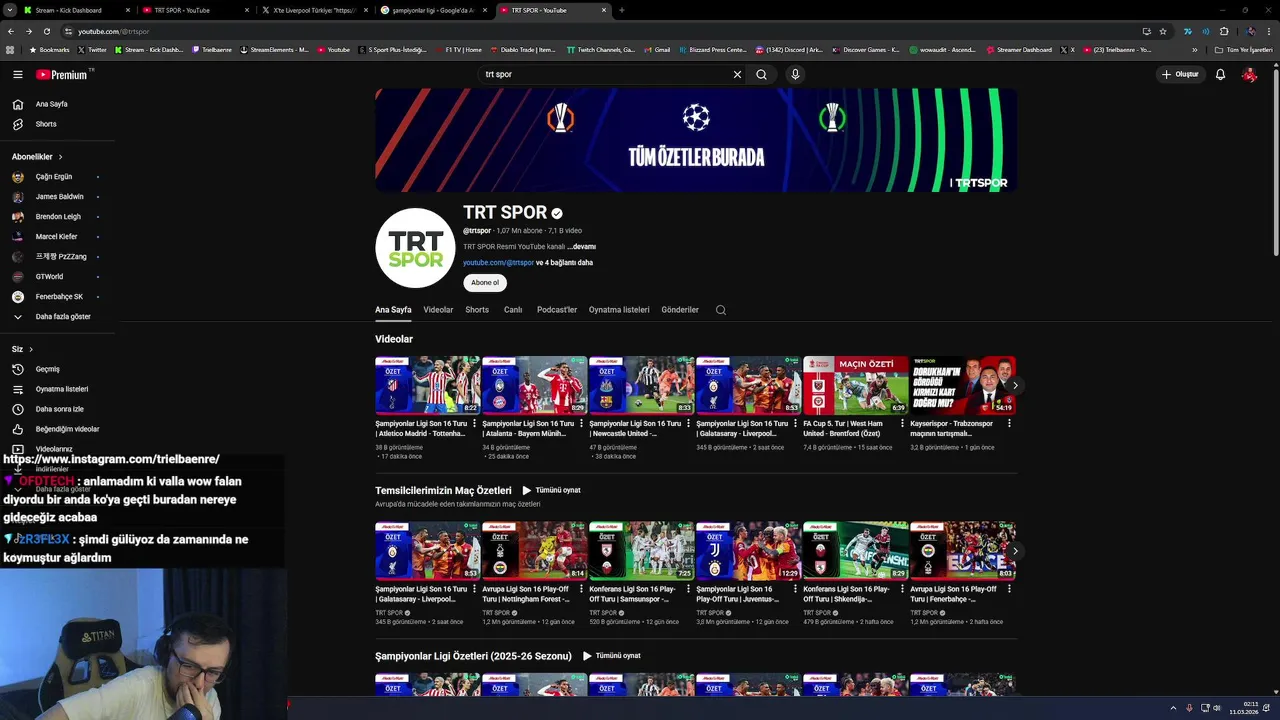Viewport: 1280px width, 720px height.
Task: Open Marcel Kiefer subscription in sidebar
Action: coord(57,237)
